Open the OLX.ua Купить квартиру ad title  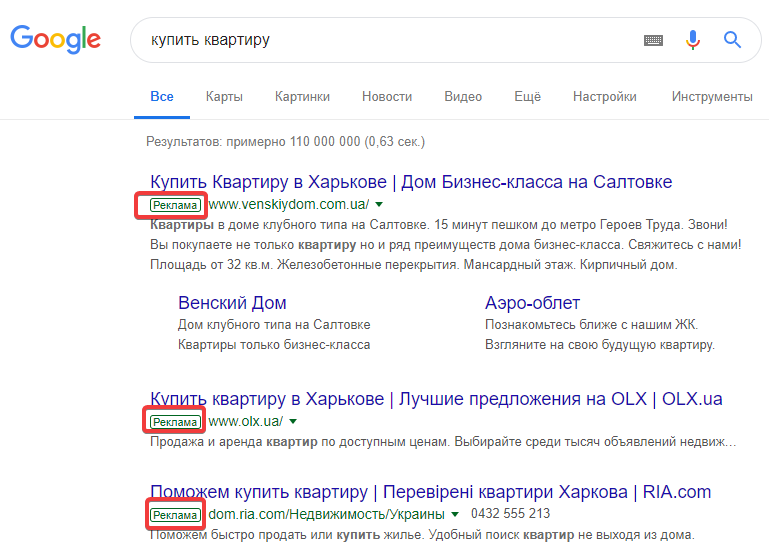tap(436, 399)
